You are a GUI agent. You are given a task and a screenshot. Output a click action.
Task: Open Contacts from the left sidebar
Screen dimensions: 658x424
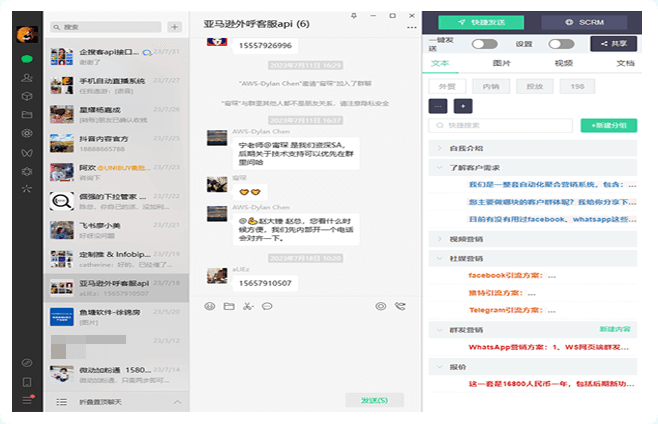(x=26, y=78)
